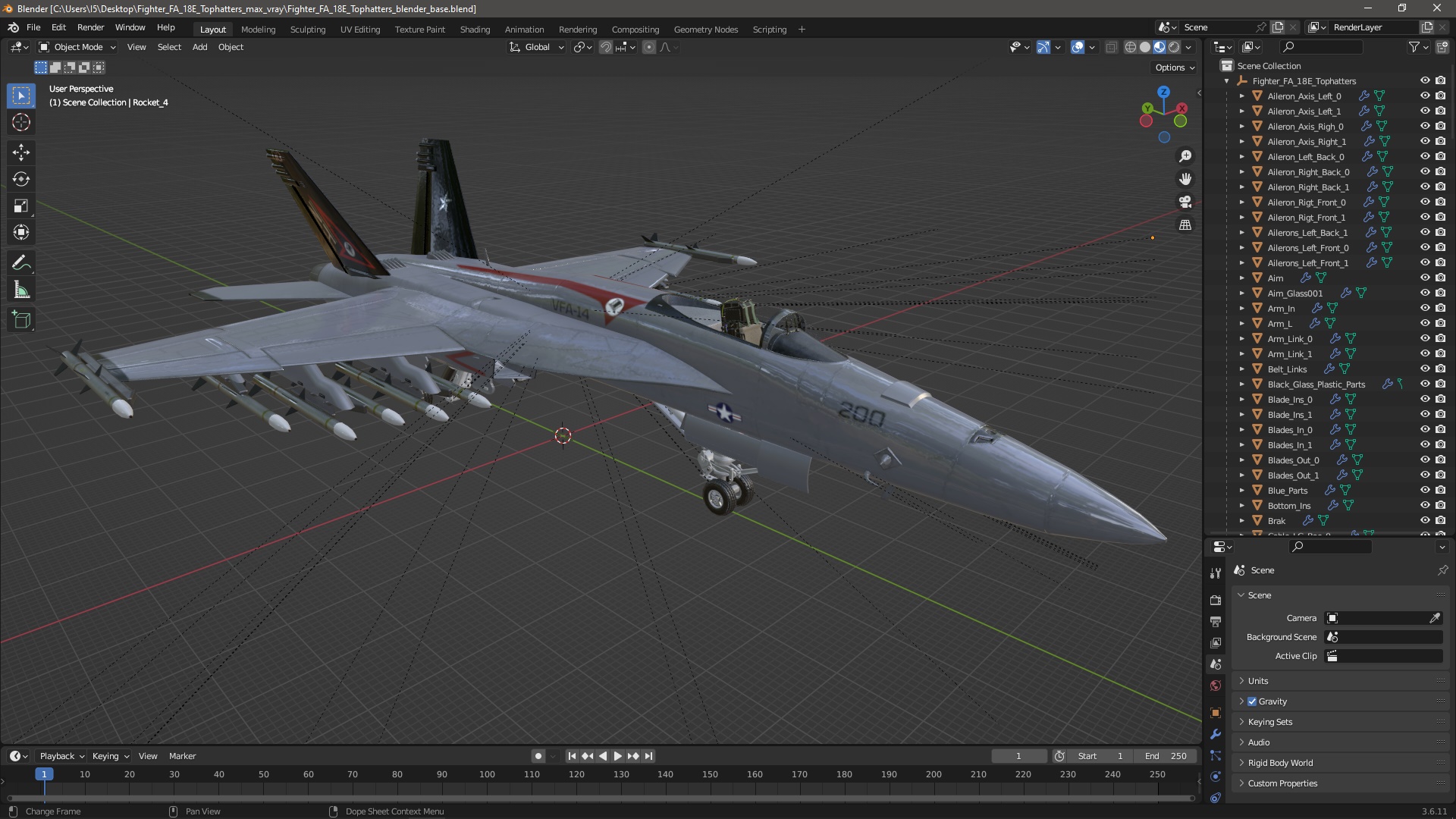The image size is (1456, 819).
Task: Toggle viewport overlays
Action: click(1078, 47)
